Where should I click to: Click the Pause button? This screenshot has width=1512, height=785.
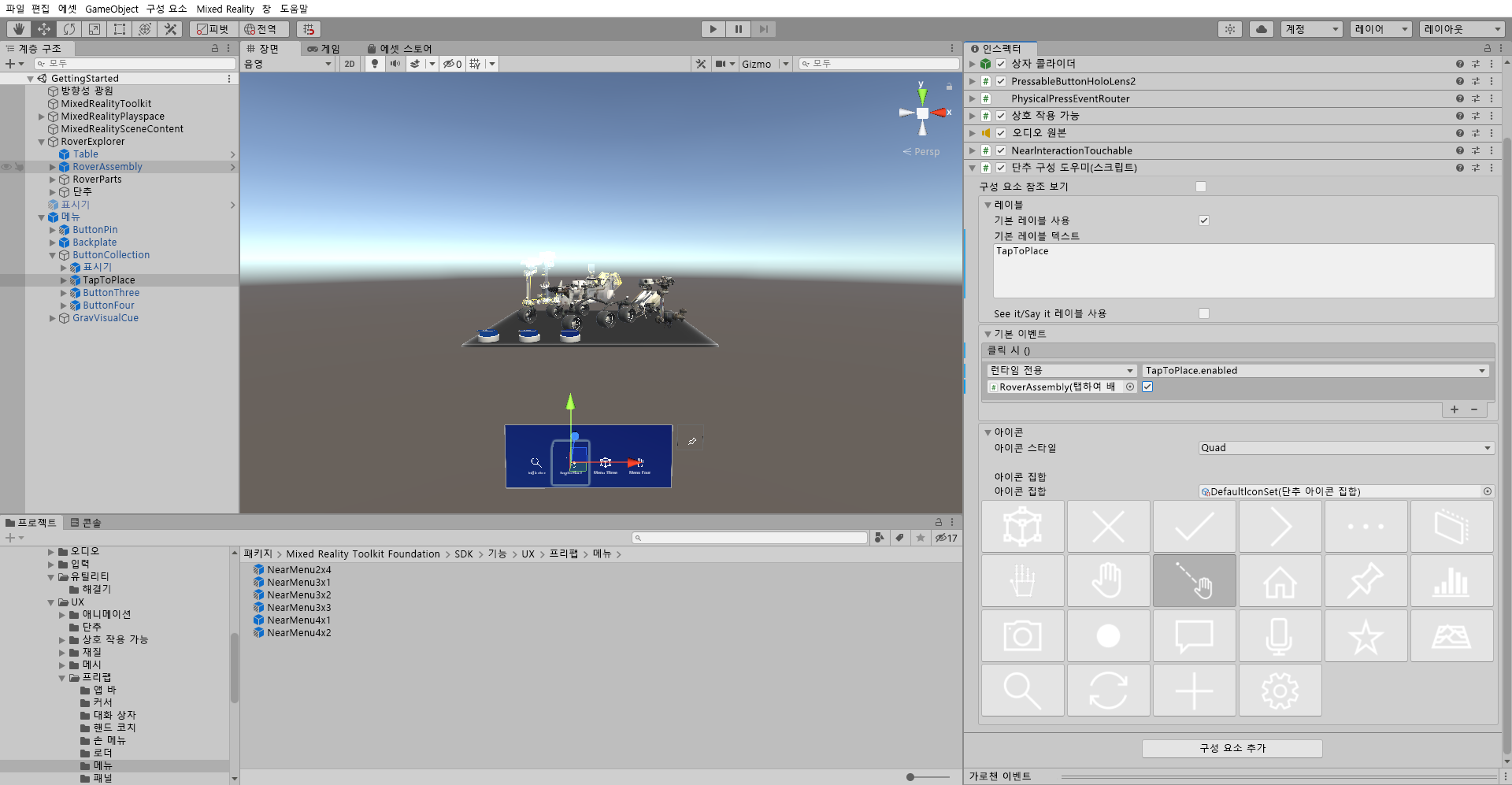coord(738,29)
